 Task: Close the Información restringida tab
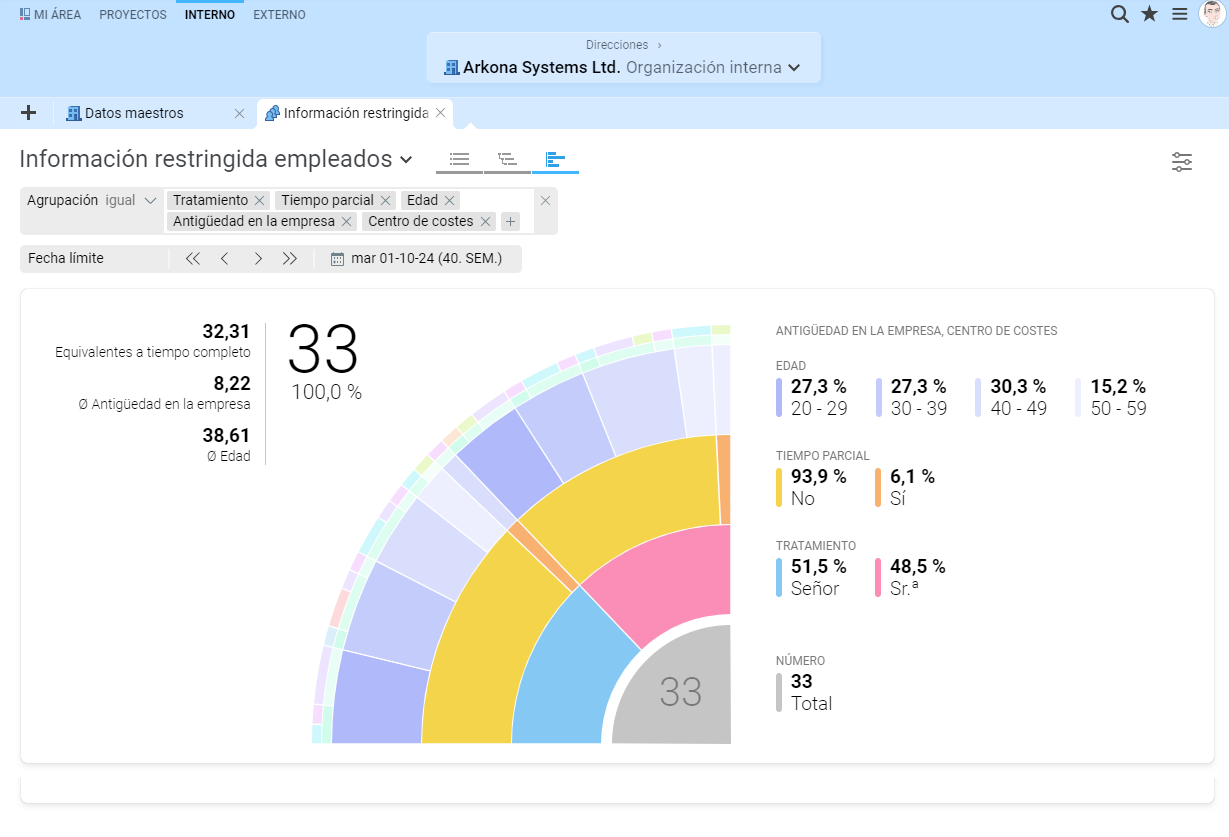tap(440, 113)
